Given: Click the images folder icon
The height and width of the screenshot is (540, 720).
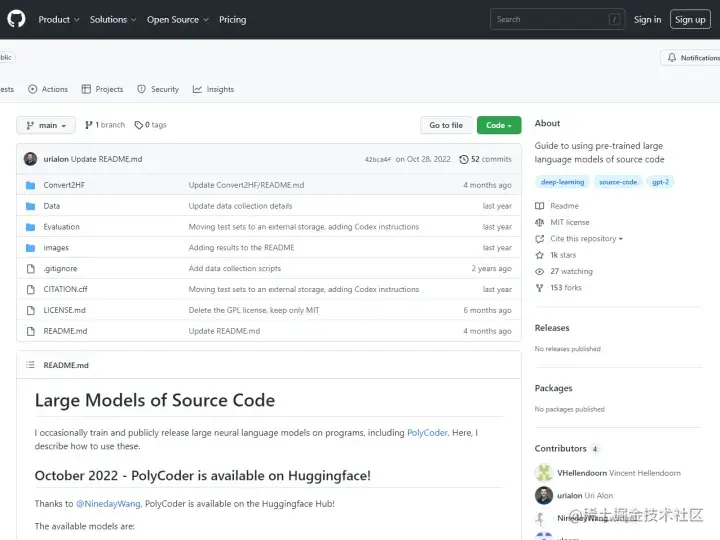Looking at the screenshot, I should point(30,248).
